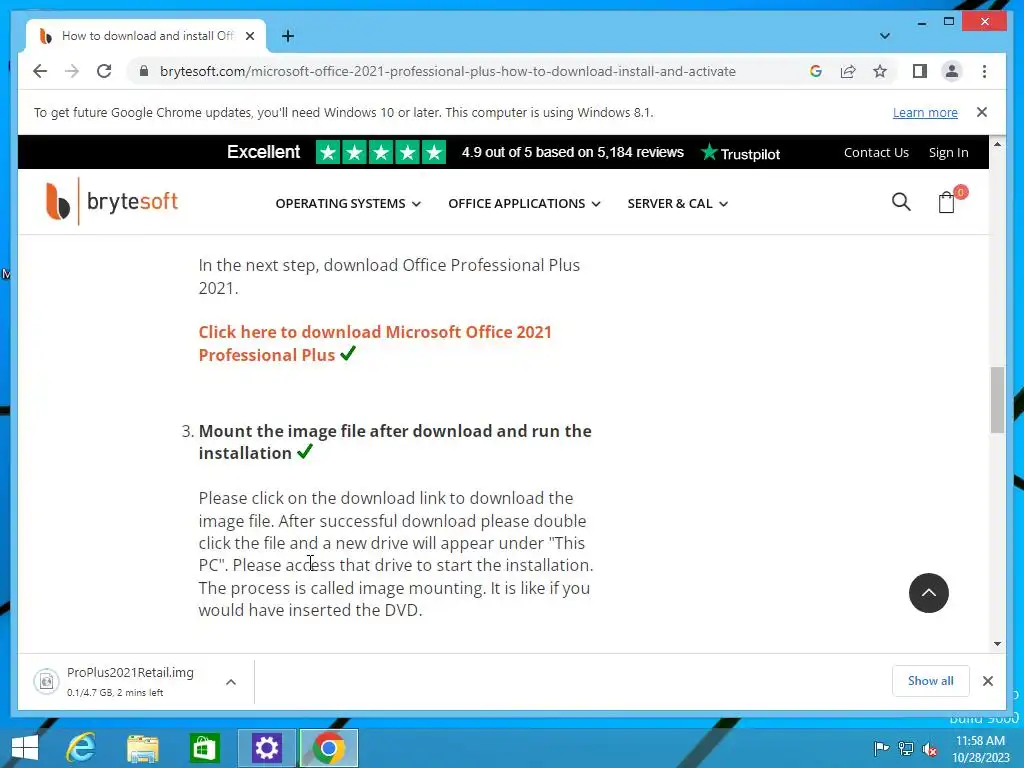
Task: Click the Trustpilot logo in the banner
Action: [x=741, y=153]
